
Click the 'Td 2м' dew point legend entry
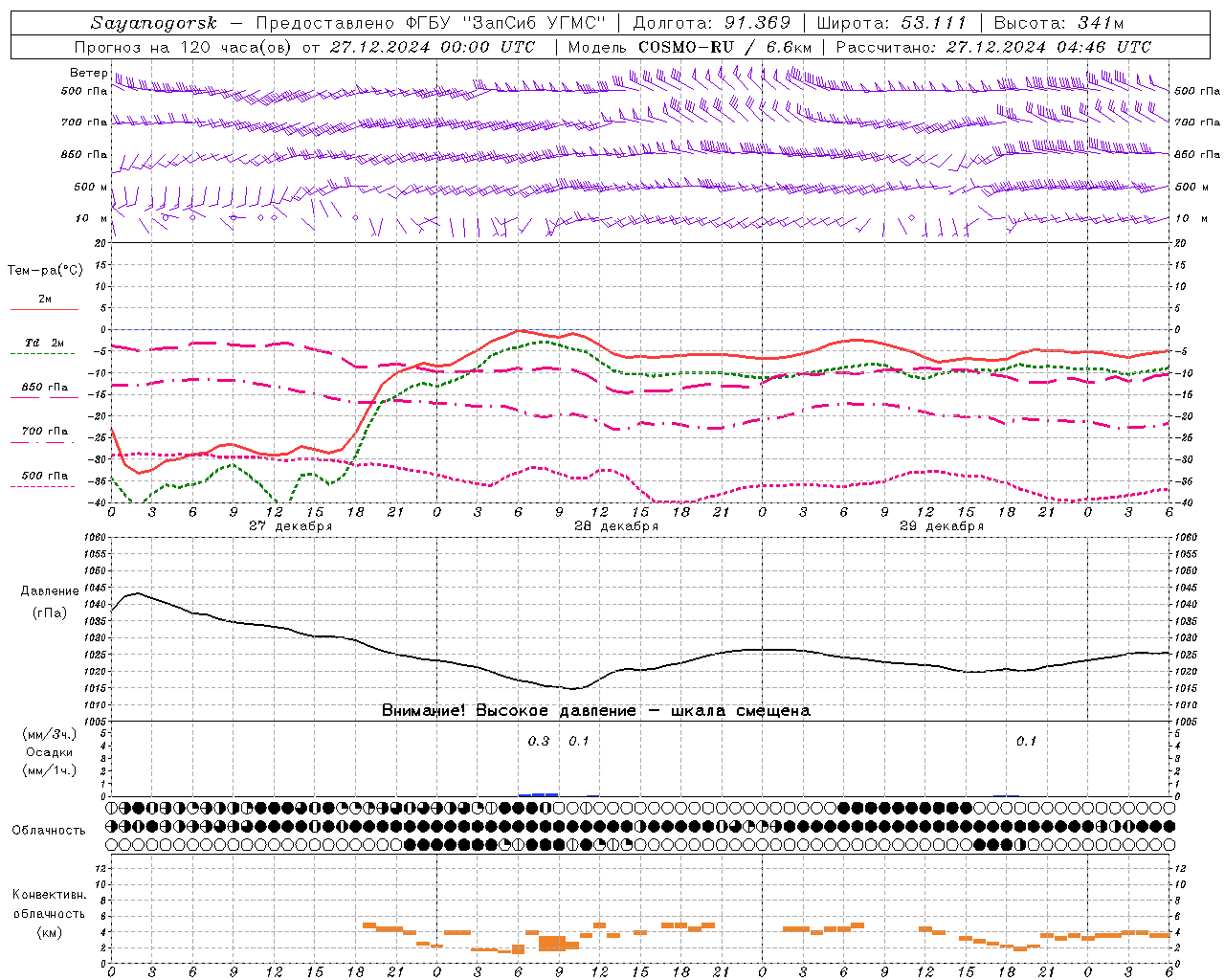(45, 343)
